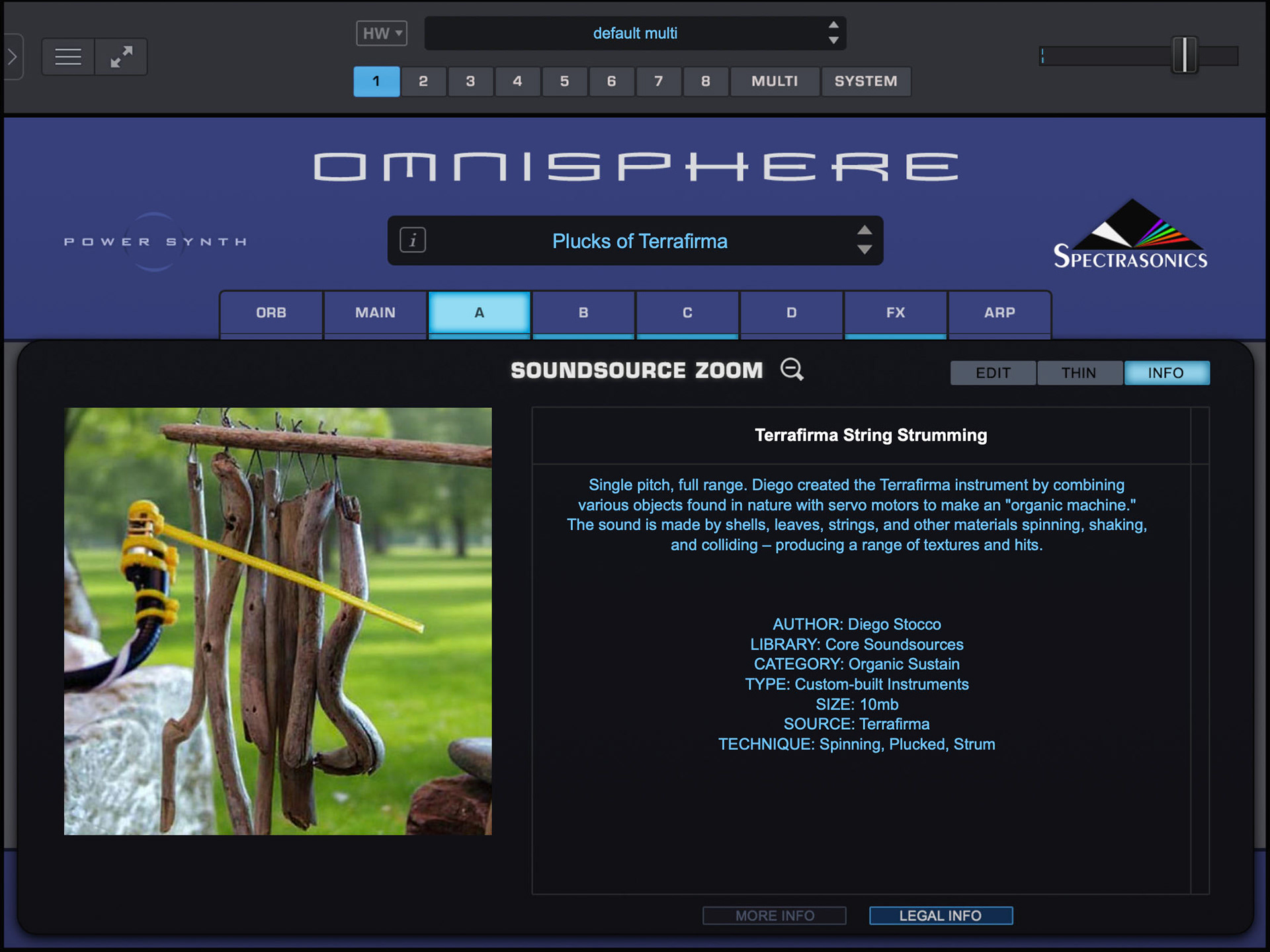
Task: Click the hamburger utility menu icon
Action: pyautogui.click(x=68, y=57)
